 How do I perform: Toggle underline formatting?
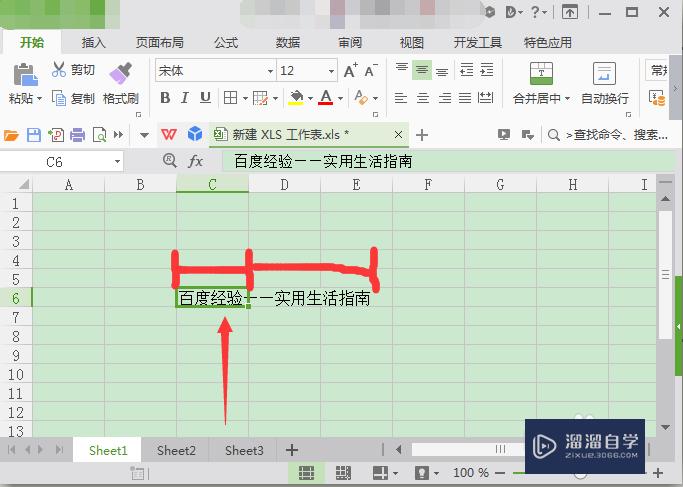205,98
